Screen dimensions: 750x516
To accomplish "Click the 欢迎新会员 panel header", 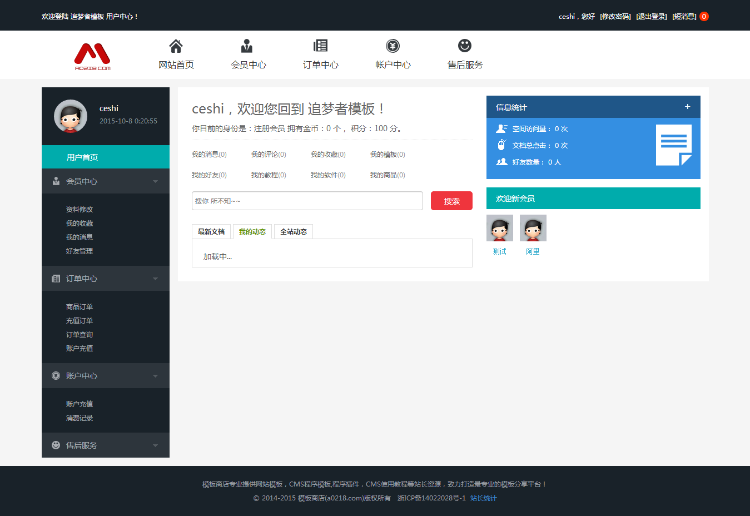I will pos(593,198).
